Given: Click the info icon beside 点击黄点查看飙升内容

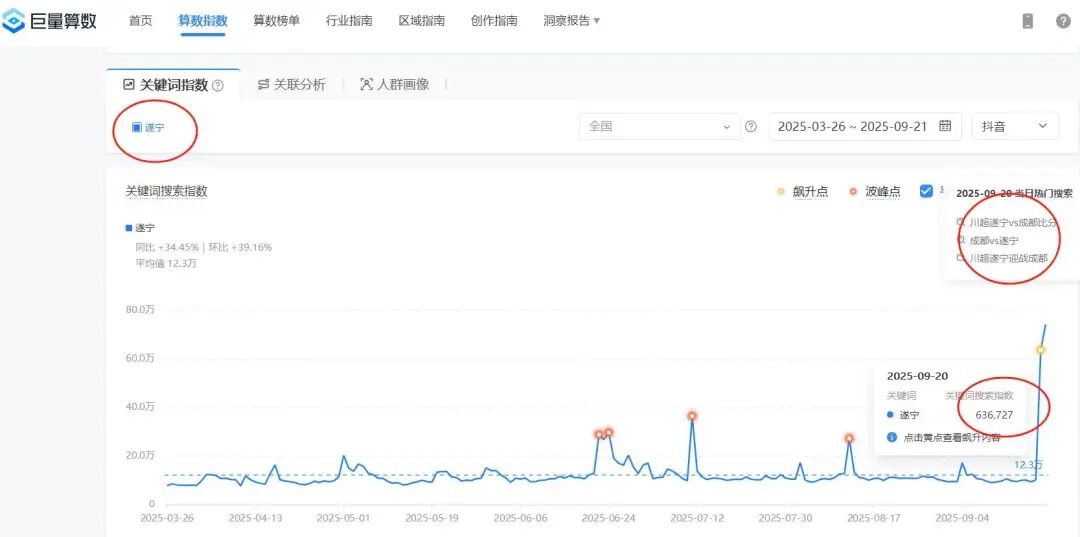Looking at the screenshot, I should pos(891,437).
